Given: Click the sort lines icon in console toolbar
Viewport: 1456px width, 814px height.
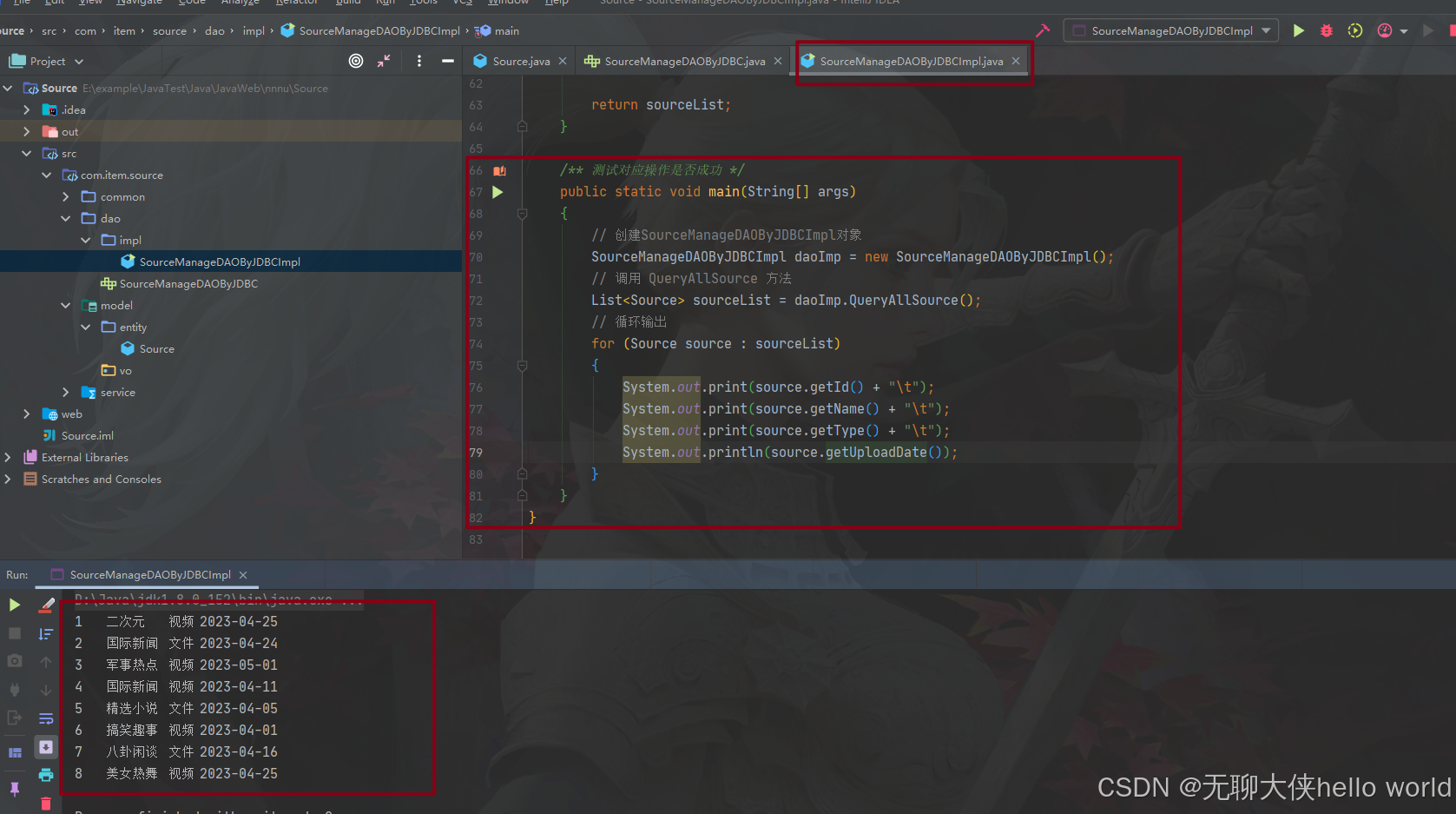Looking at the screenshot, I should click(x=46, y=633).
